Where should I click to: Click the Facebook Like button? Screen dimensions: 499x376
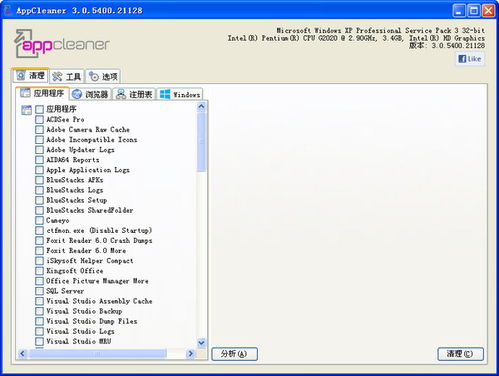point(470,59)
